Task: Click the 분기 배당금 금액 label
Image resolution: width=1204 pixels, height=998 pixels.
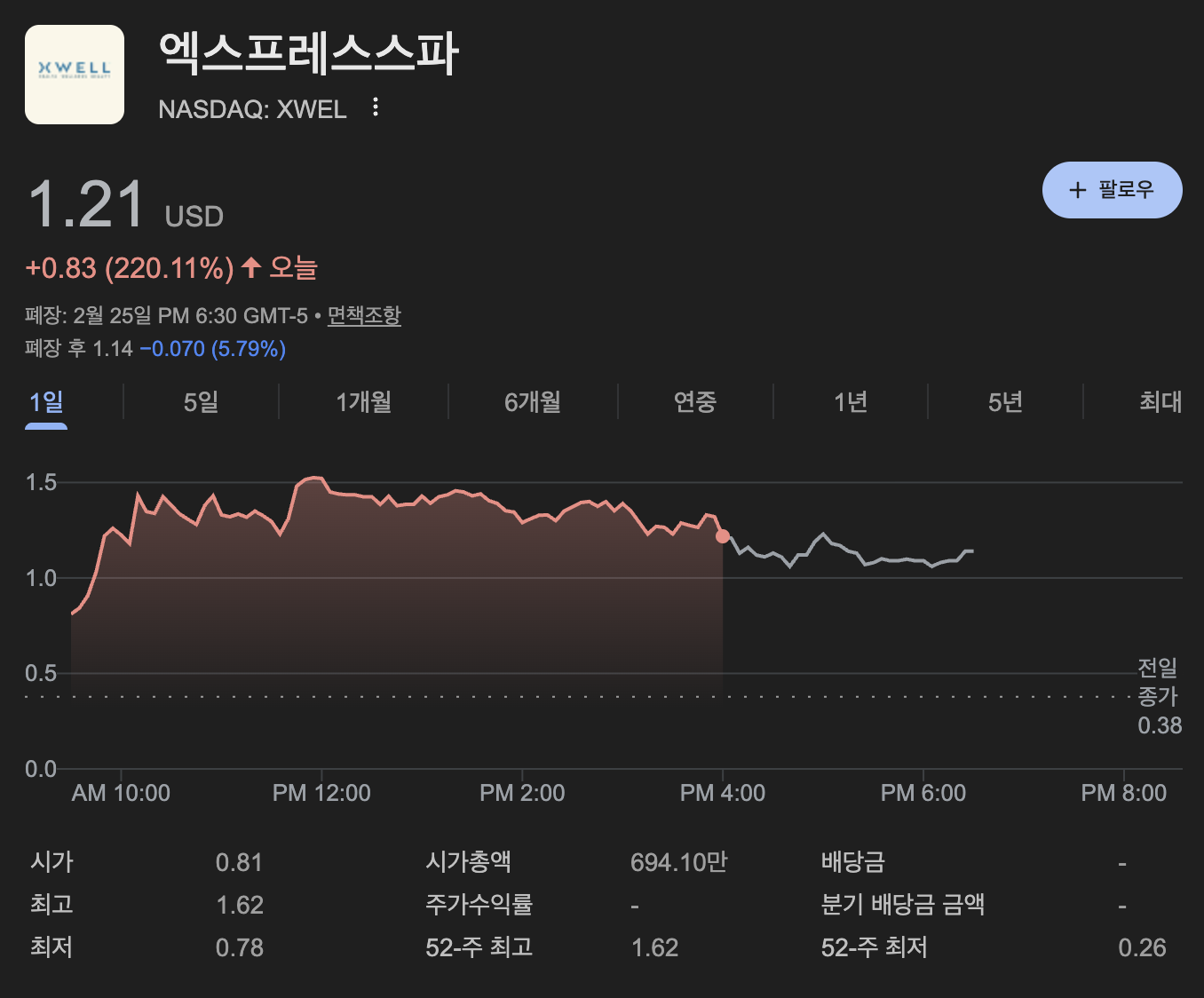Action: click(903, 905)
